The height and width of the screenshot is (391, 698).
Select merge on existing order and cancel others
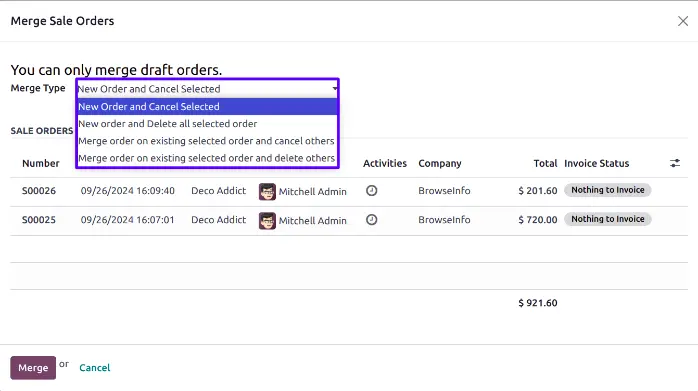point(207,141)
